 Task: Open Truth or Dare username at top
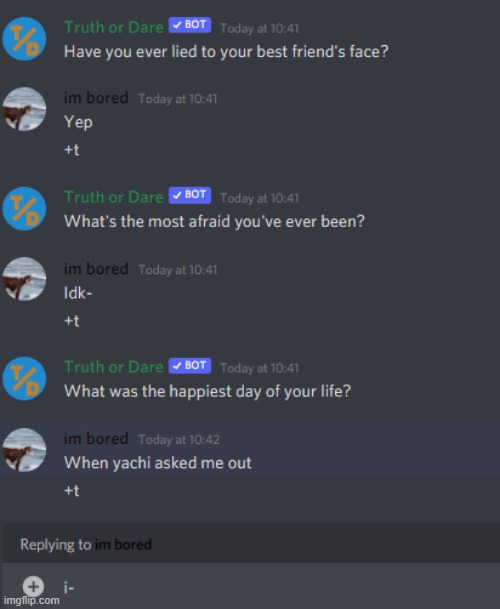pos(114,27)
